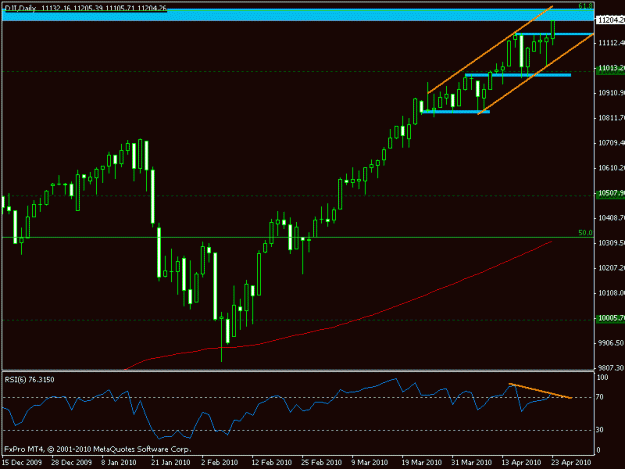Image resolution: width=625 pixels, height=469 pixels.
Task: Click the 31 Mar 2010 date label
Action: point(472,463)
